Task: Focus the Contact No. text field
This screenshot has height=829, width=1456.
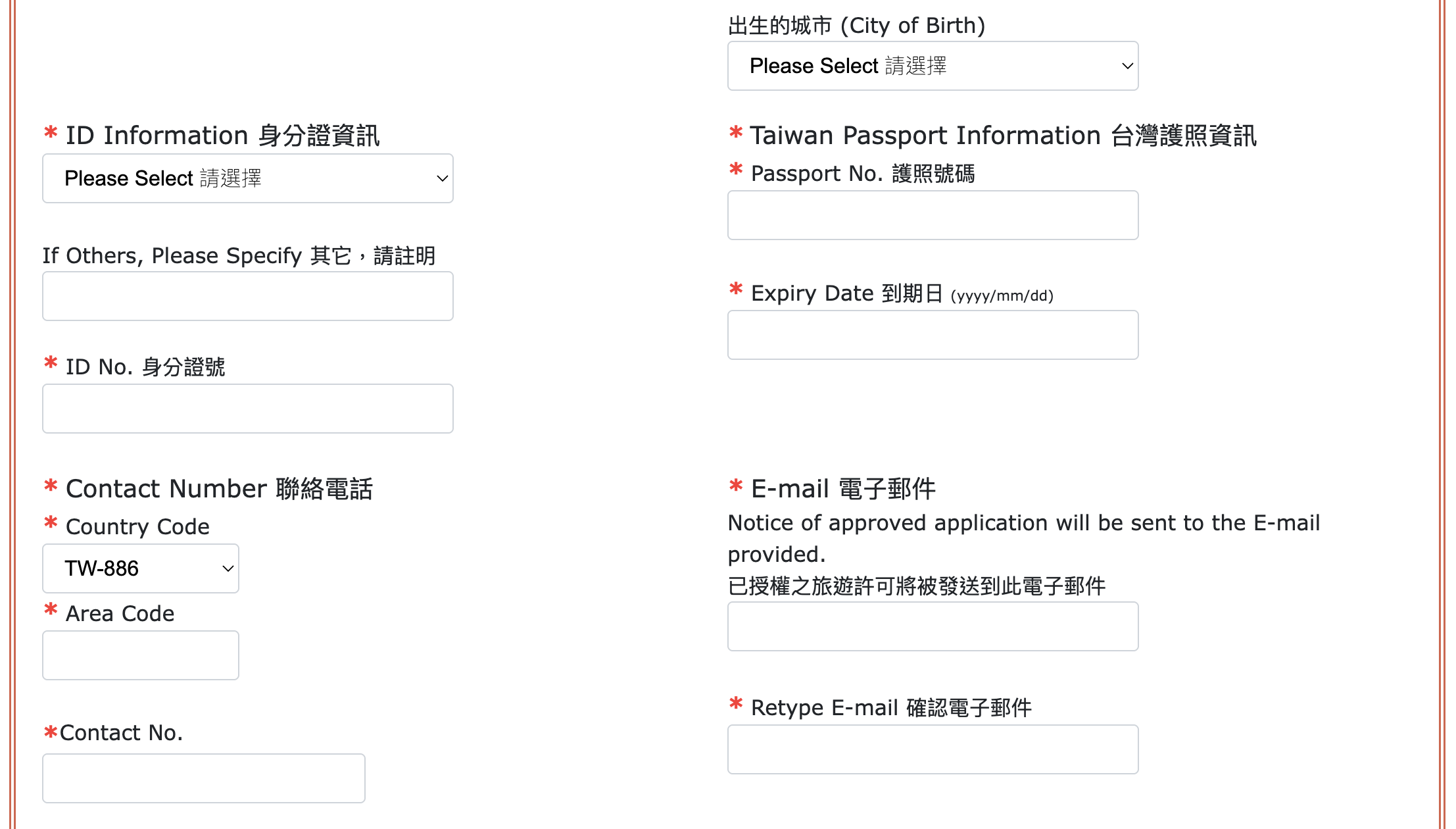Action: click(x=203, y=778)
